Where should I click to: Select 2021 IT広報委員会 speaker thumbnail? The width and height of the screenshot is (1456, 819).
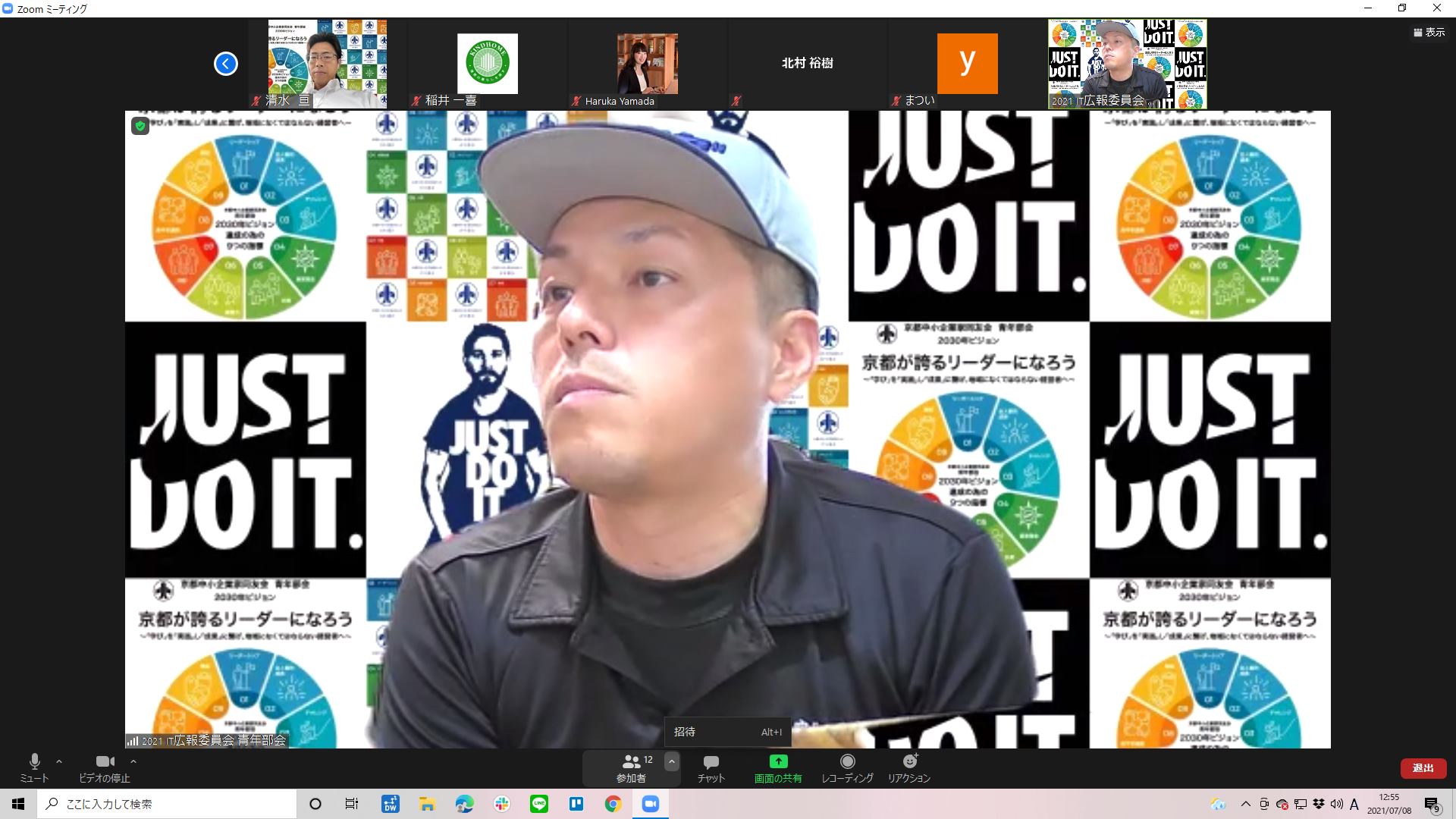click(1127, 64)
